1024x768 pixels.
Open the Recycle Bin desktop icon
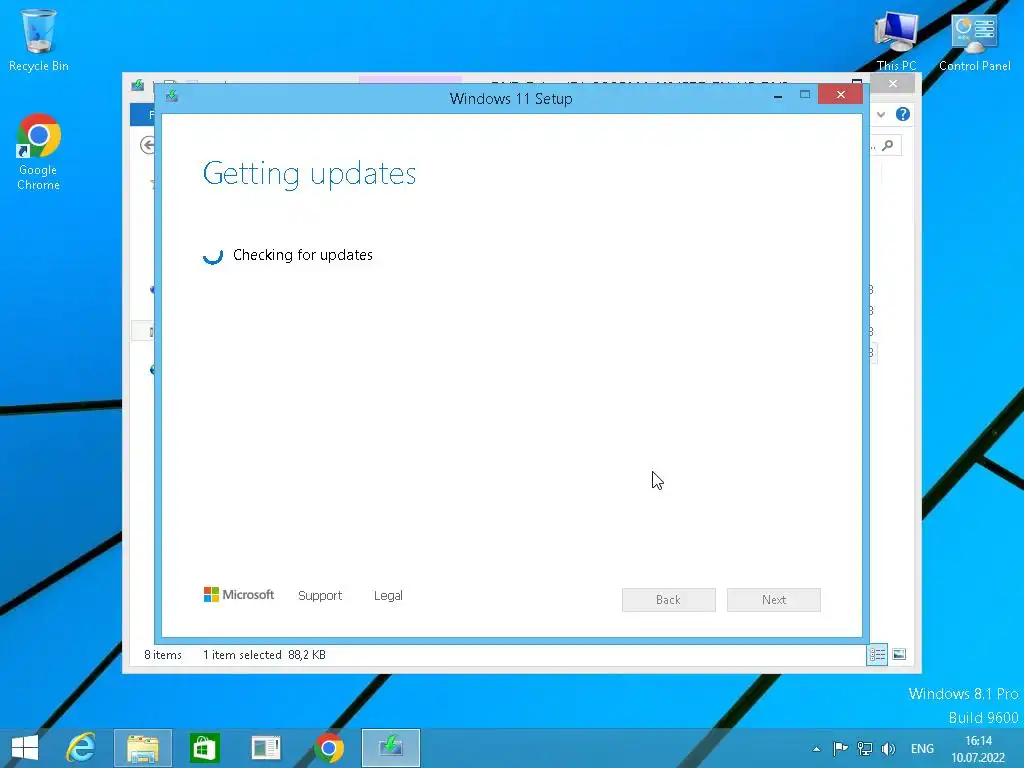pyautogui.click(x=39, y=40)
